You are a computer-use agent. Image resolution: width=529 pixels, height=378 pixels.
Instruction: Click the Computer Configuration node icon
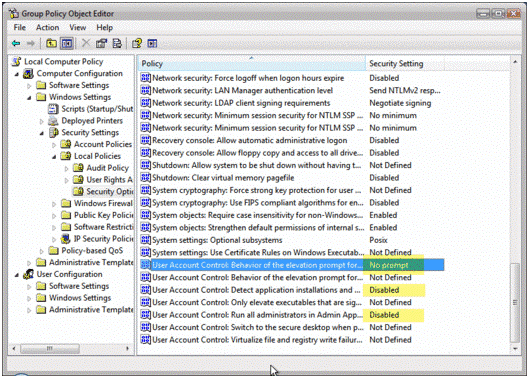(x=28, y=73)
